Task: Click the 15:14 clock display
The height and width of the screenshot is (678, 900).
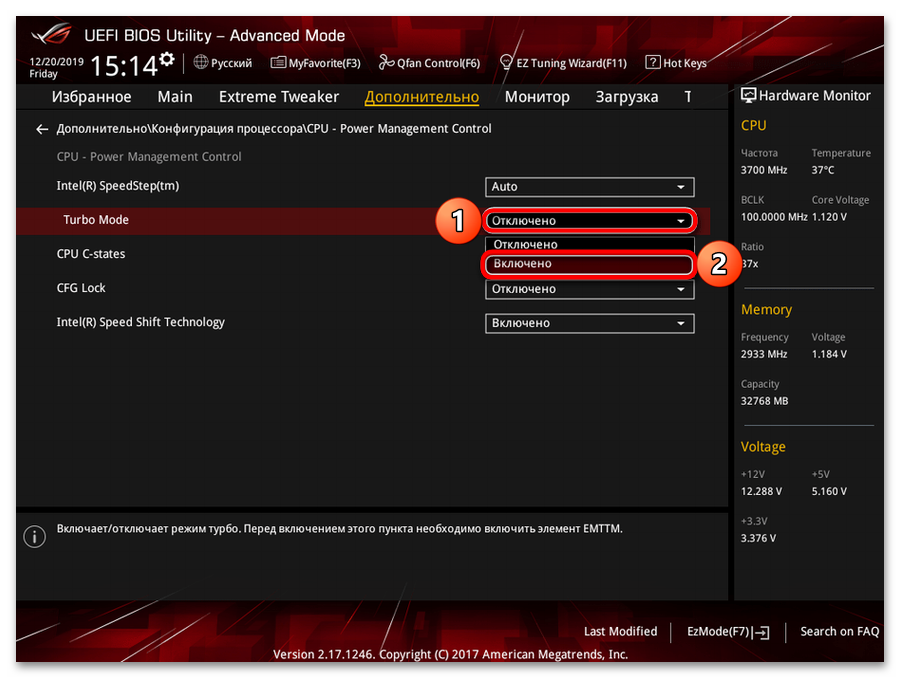Action: click(124, 65)
